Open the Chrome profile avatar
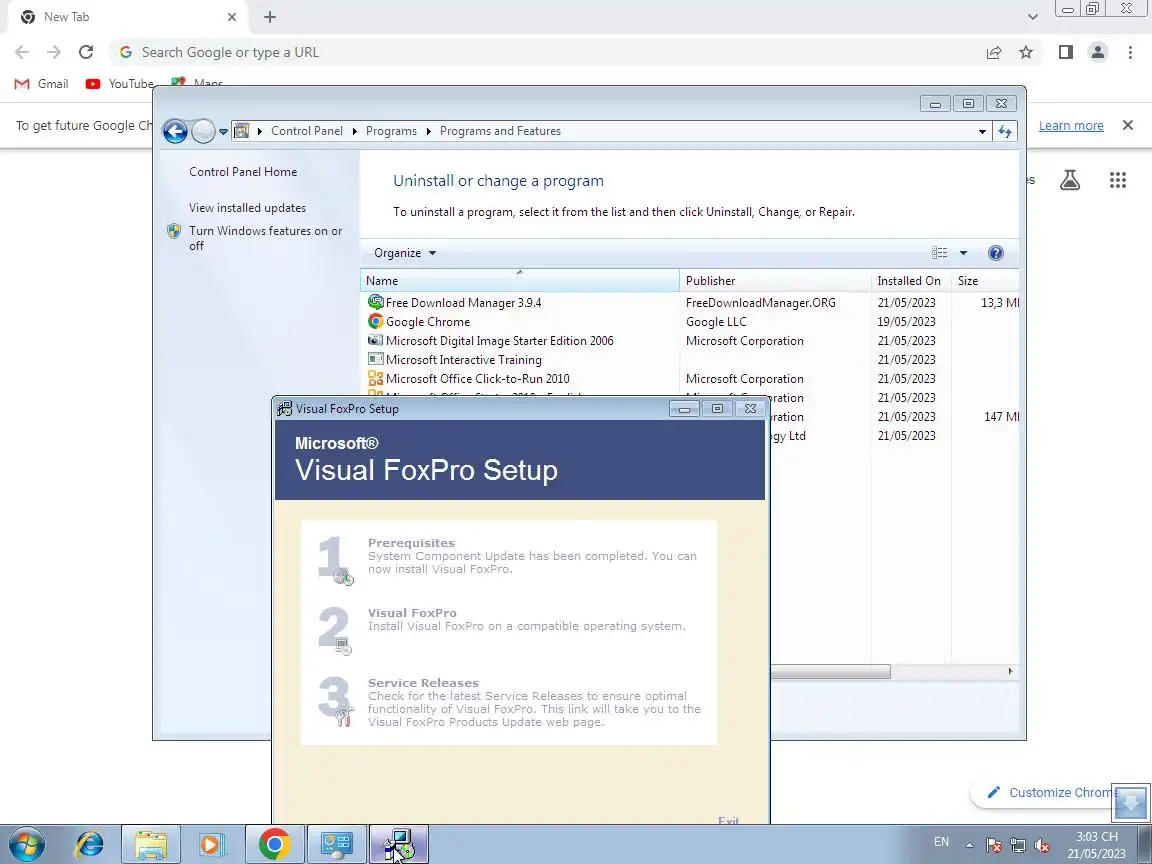Viewport: 1152px width, 864px height. (x=1098, y=52)
